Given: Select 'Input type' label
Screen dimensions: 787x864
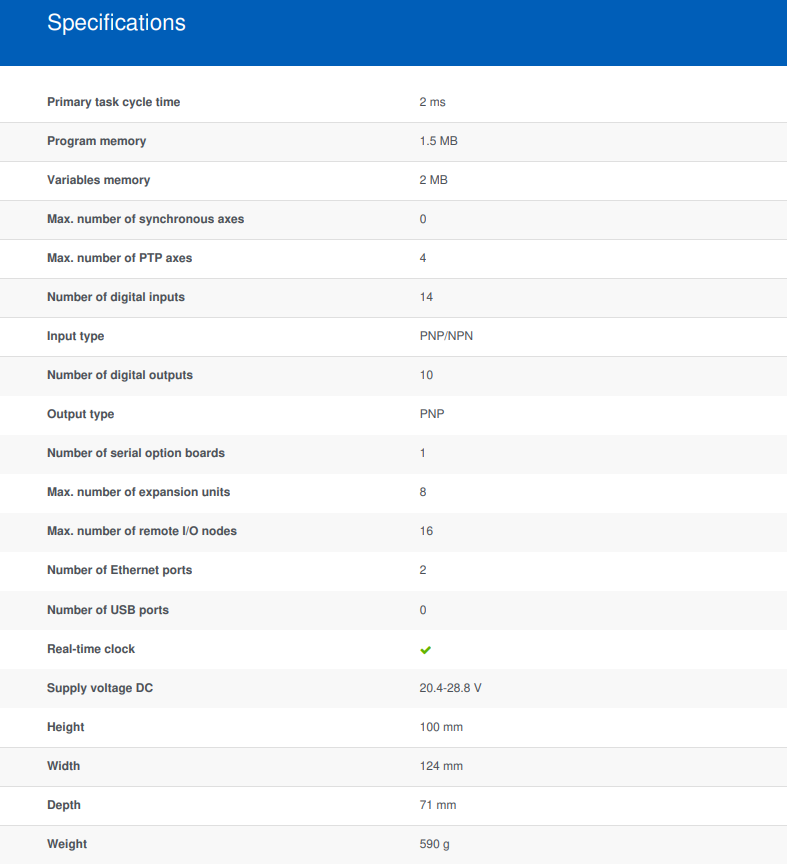Looking at the screenshot, I should 76,336.
